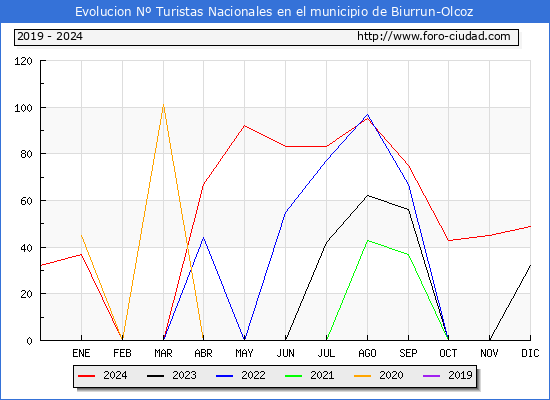The width and height of the screenshot is (550, 400).
Task: Click the JUN month axis label
Action: [x=286, y=353]
